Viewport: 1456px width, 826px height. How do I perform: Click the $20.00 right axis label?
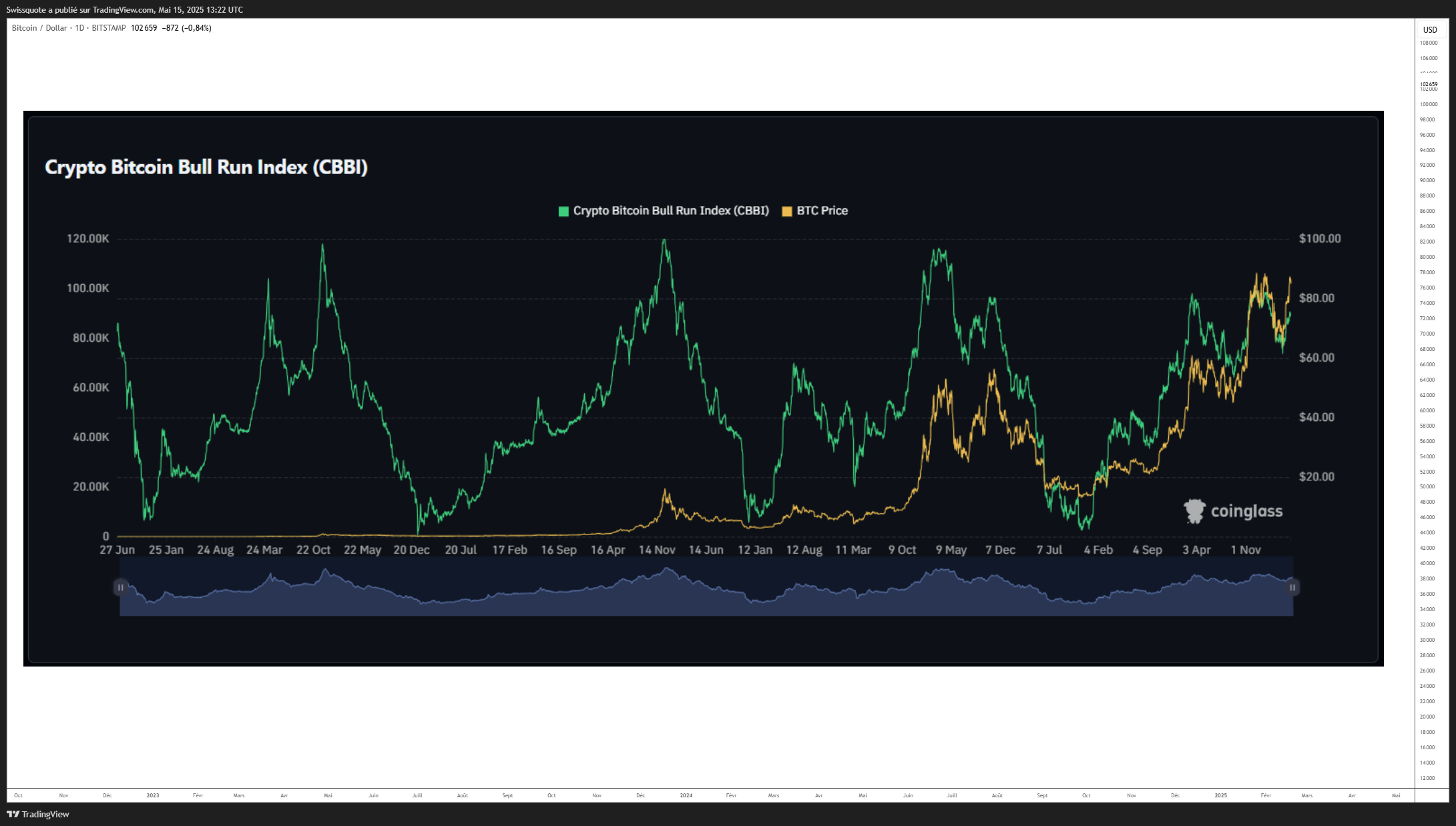tap(1316, 476)
